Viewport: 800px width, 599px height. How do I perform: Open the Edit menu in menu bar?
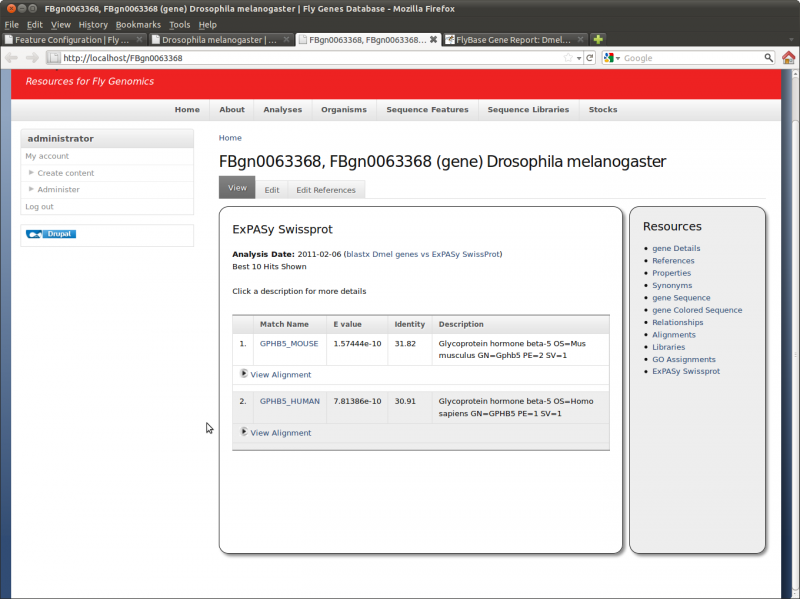click(x=35, y=24)
